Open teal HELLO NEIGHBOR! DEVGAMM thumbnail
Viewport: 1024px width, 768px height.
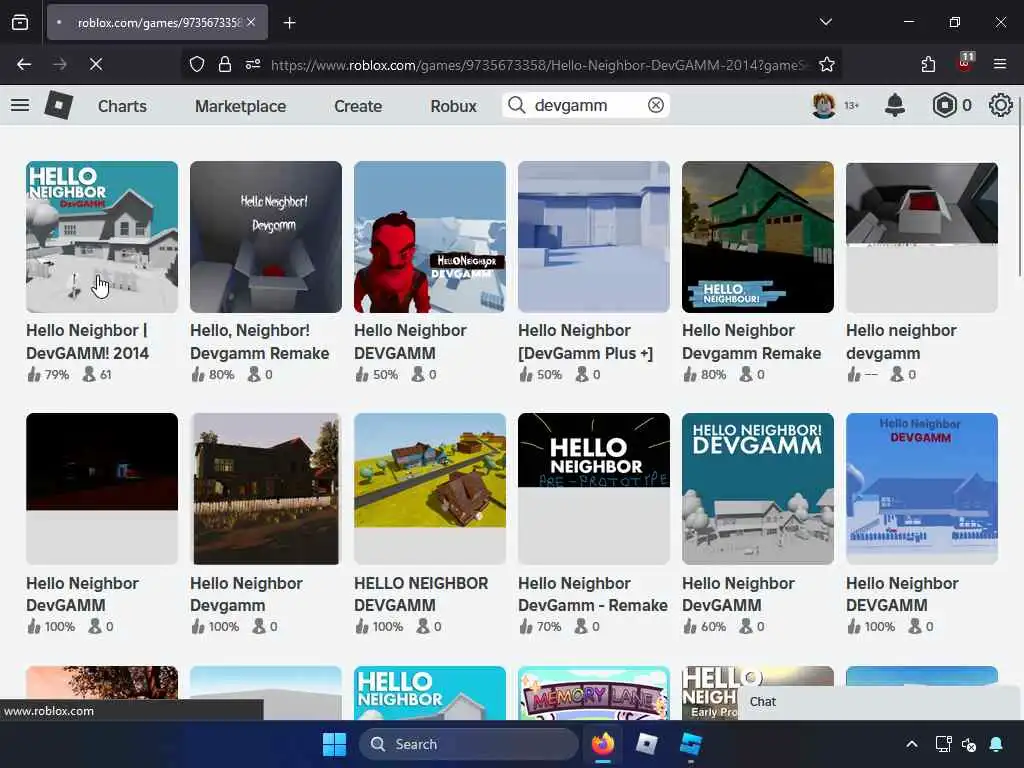tap(758, 488)
